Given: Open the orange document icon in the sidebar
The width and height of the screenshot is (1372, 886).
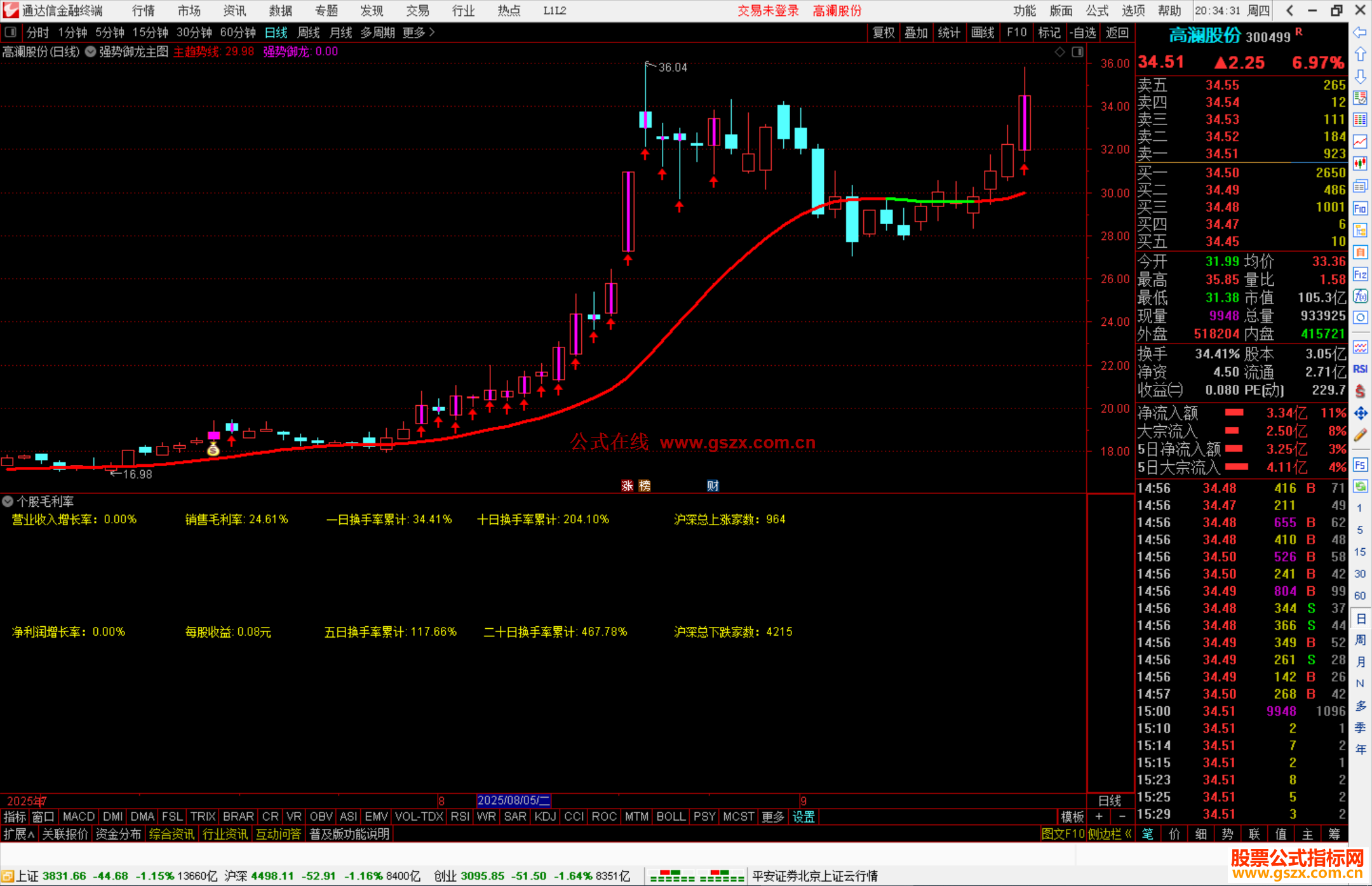Looking at the screenshot, I should 1360,252.
